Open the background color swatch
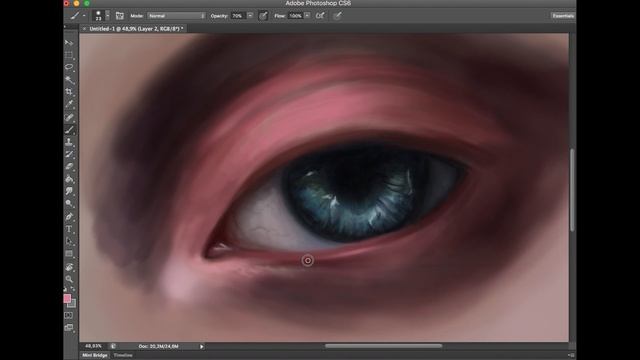Image resolution: width=640 pixels, height=360 pixels. (x=73, y=304)
